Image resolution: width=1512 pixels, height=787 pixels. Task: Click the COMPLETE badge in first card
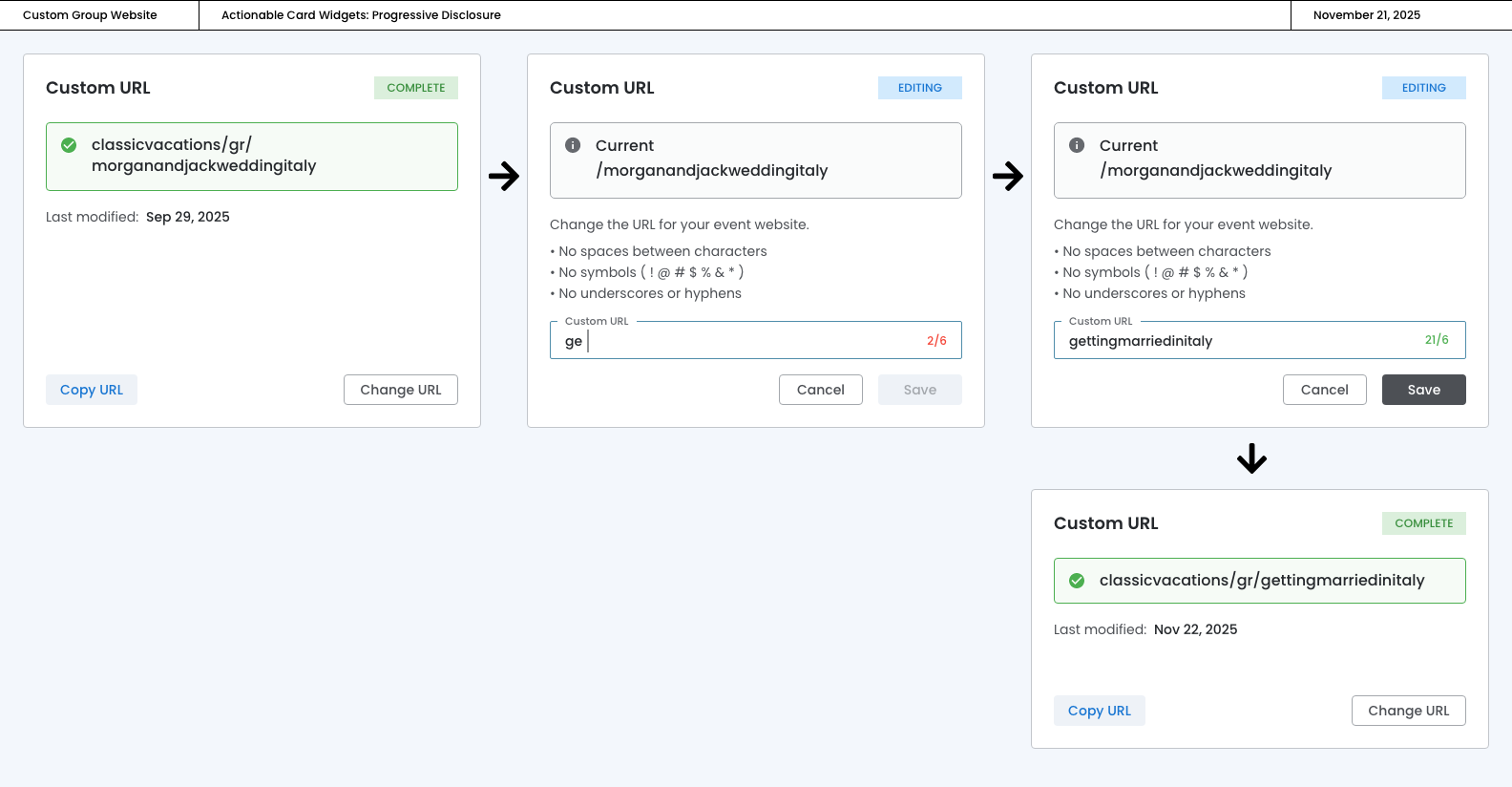[416, 88]
